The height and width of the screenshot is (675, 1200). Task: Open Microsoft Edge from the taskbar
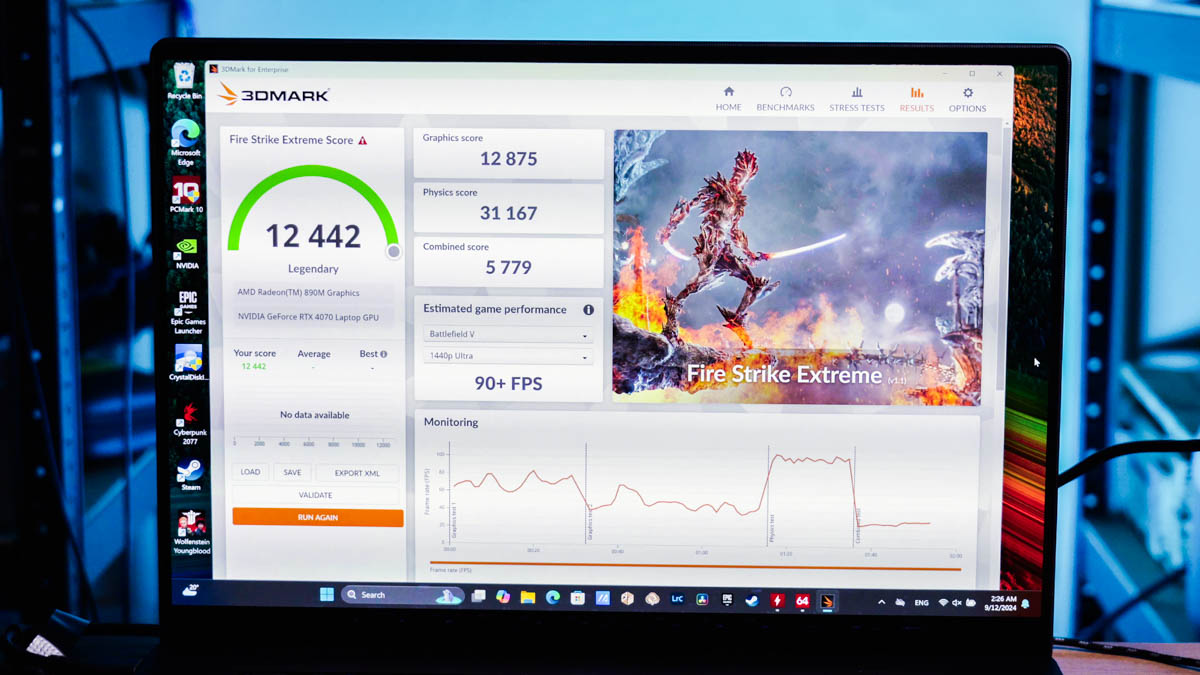pyautogui.click(x=553, y=598)
